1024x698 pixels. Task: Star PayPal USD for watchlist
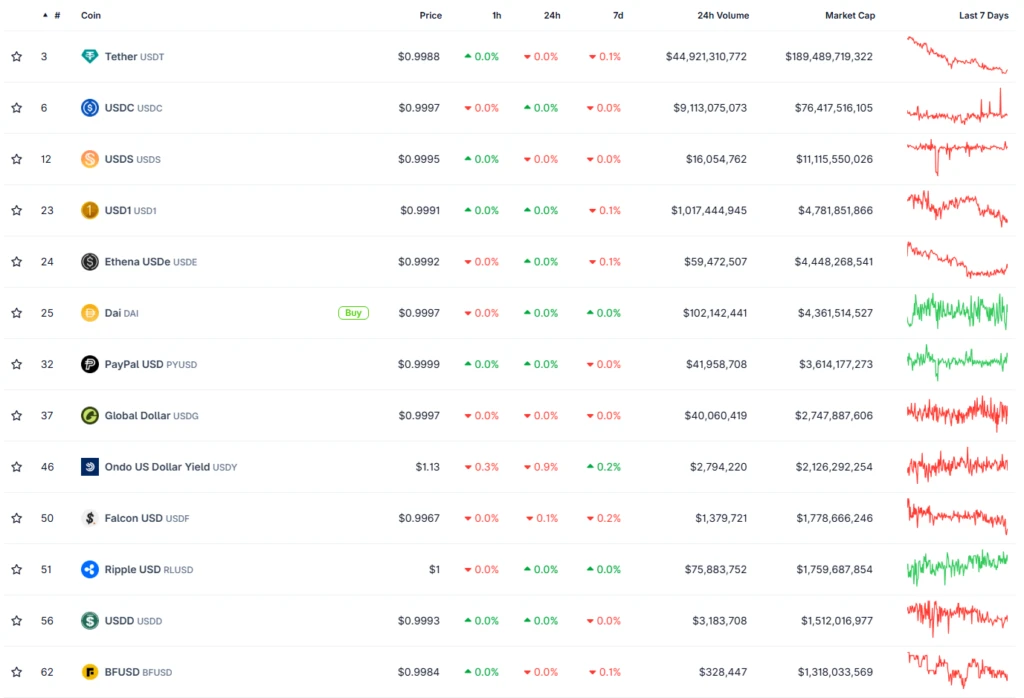[16, 364]
